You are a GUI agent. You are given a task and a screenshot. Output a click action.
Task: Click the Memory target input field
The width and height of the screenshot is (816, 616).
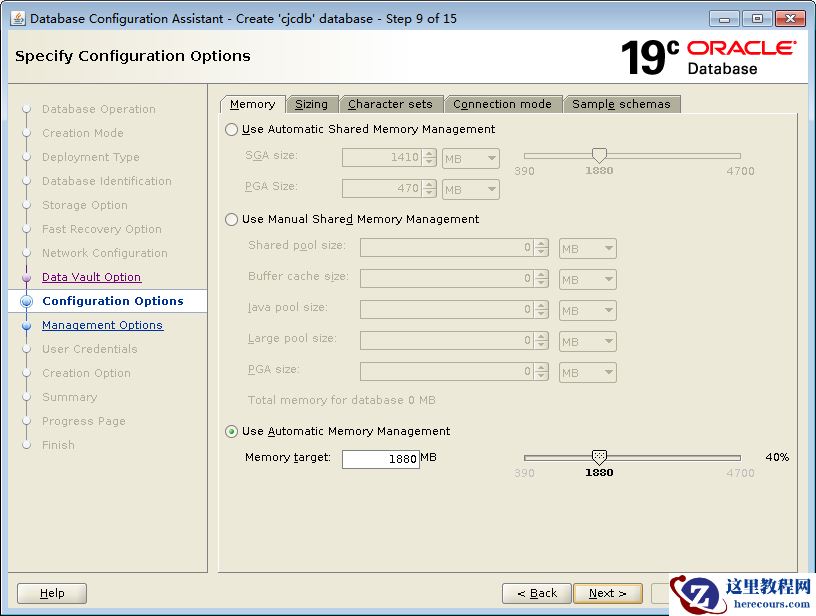(380, 459)
